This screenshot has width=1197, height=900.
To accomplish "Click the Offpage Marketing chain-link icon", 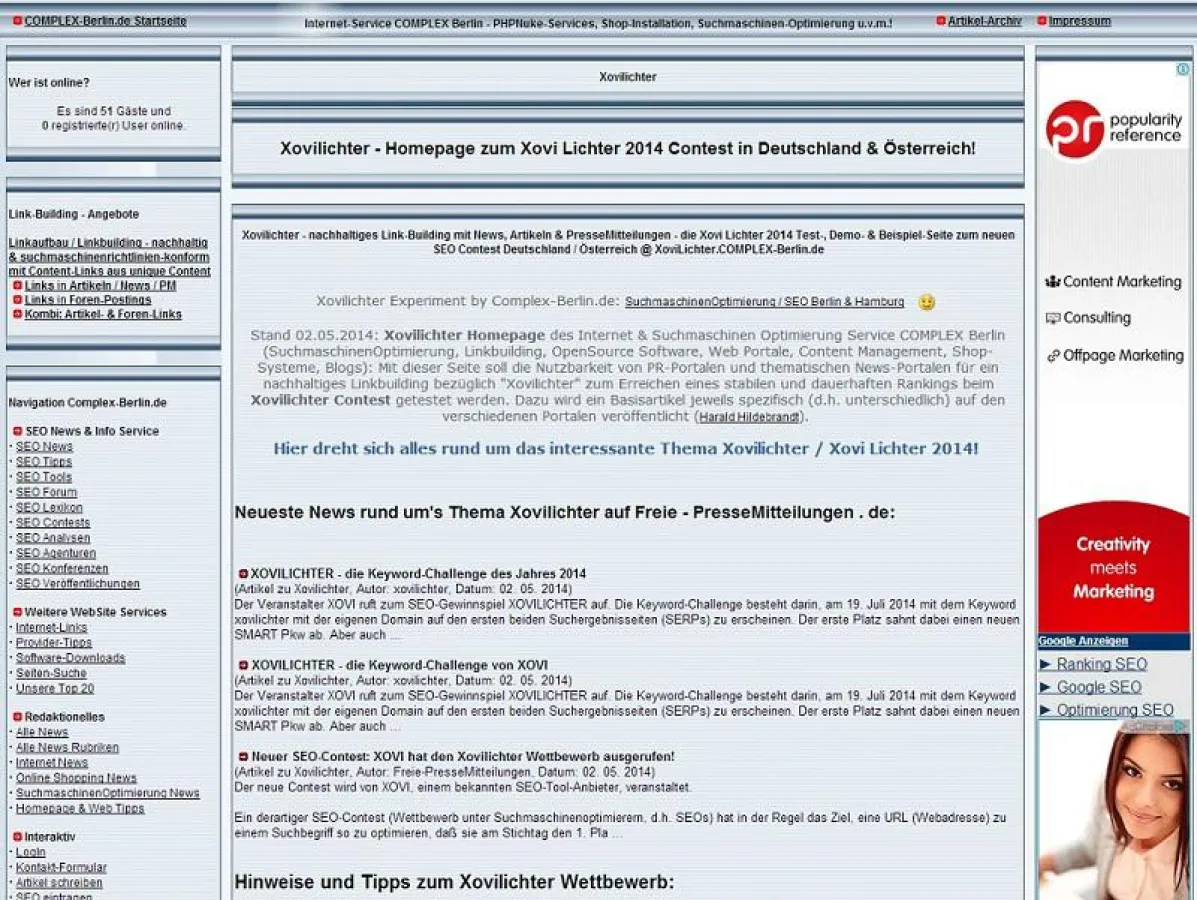I will (1055, 355).
